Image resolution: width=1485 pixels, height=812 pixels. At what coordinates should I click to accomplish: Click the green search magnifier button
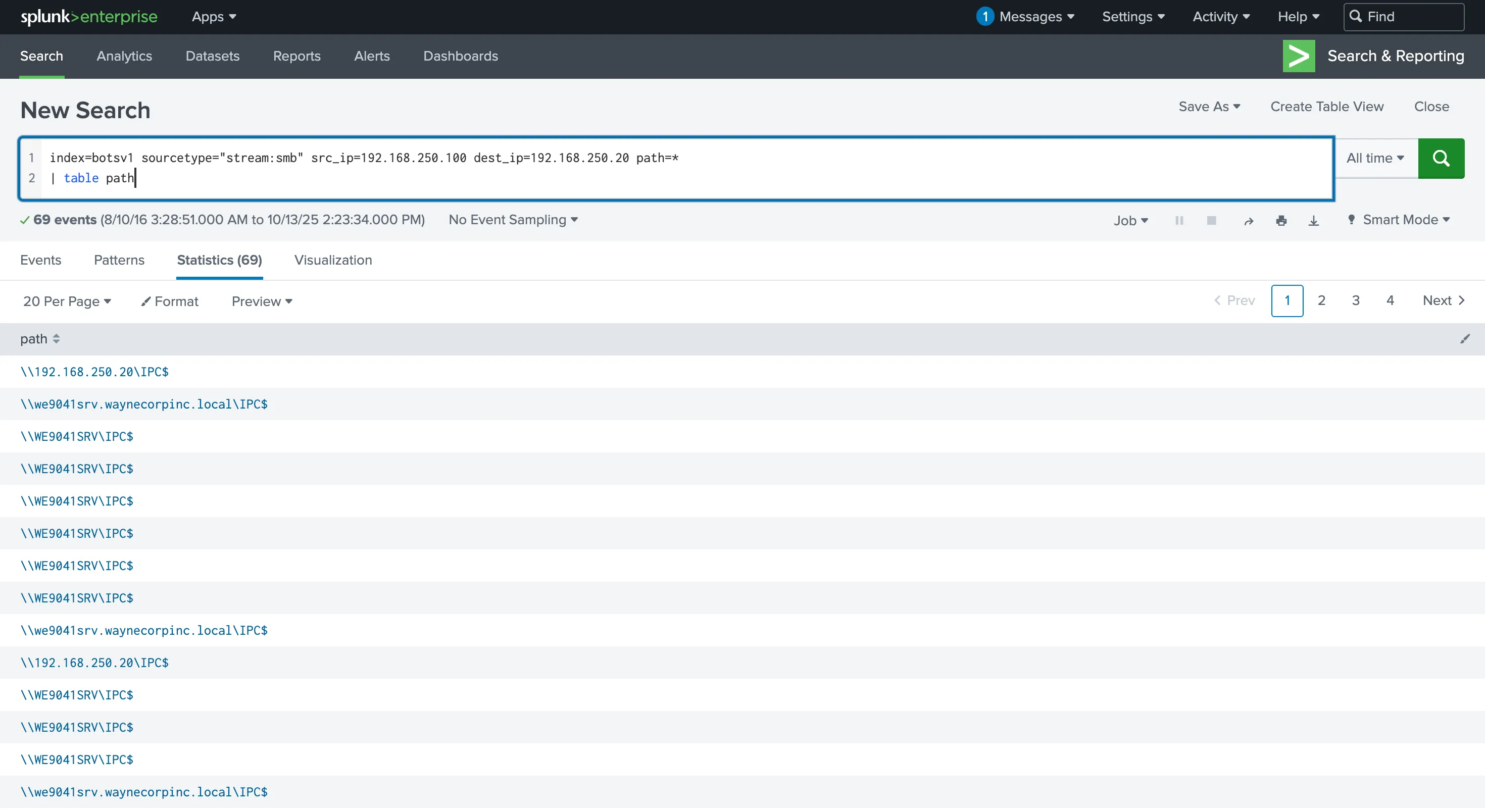click(x=1441, y=158)
